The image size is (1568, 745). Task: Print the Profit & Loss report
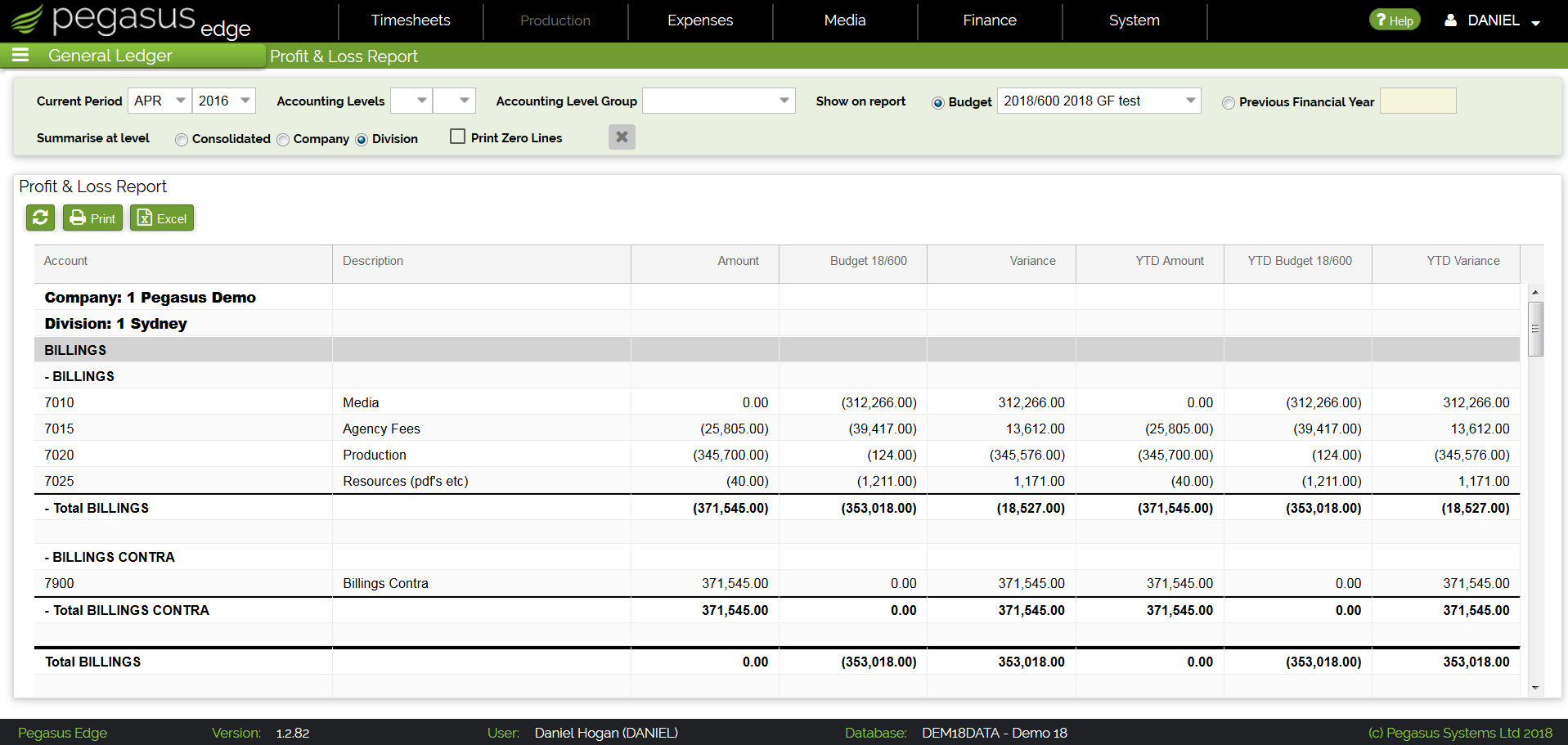[x=92, y=218]
